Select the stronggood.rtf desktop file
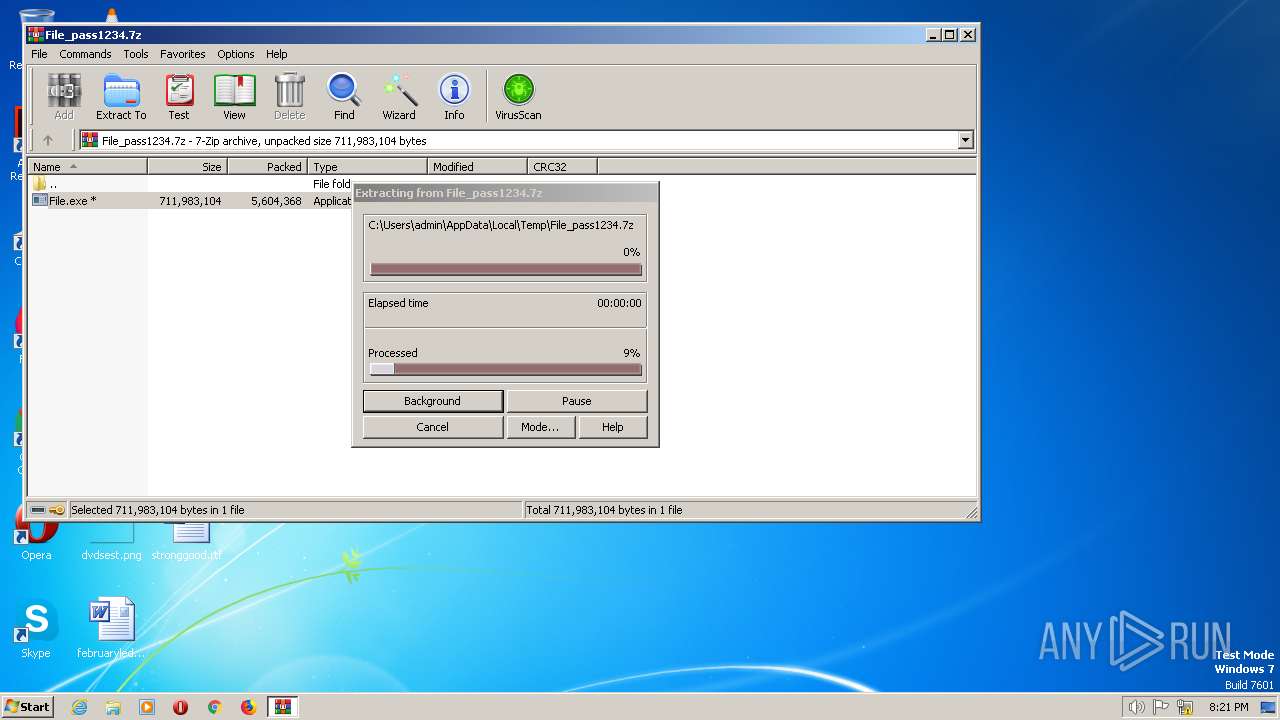Viewport: 1280px width, 720px height. (x=187, y=540)
